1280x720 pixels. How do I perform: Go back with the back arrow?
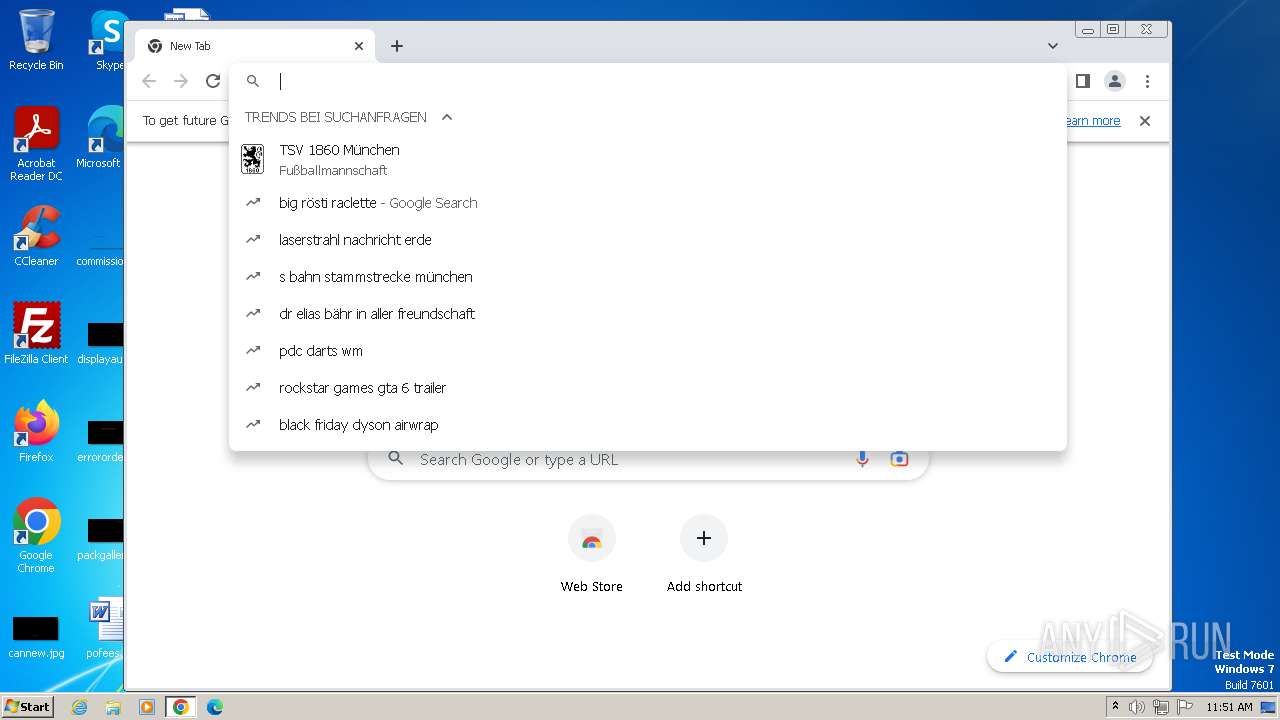[149, 81]
